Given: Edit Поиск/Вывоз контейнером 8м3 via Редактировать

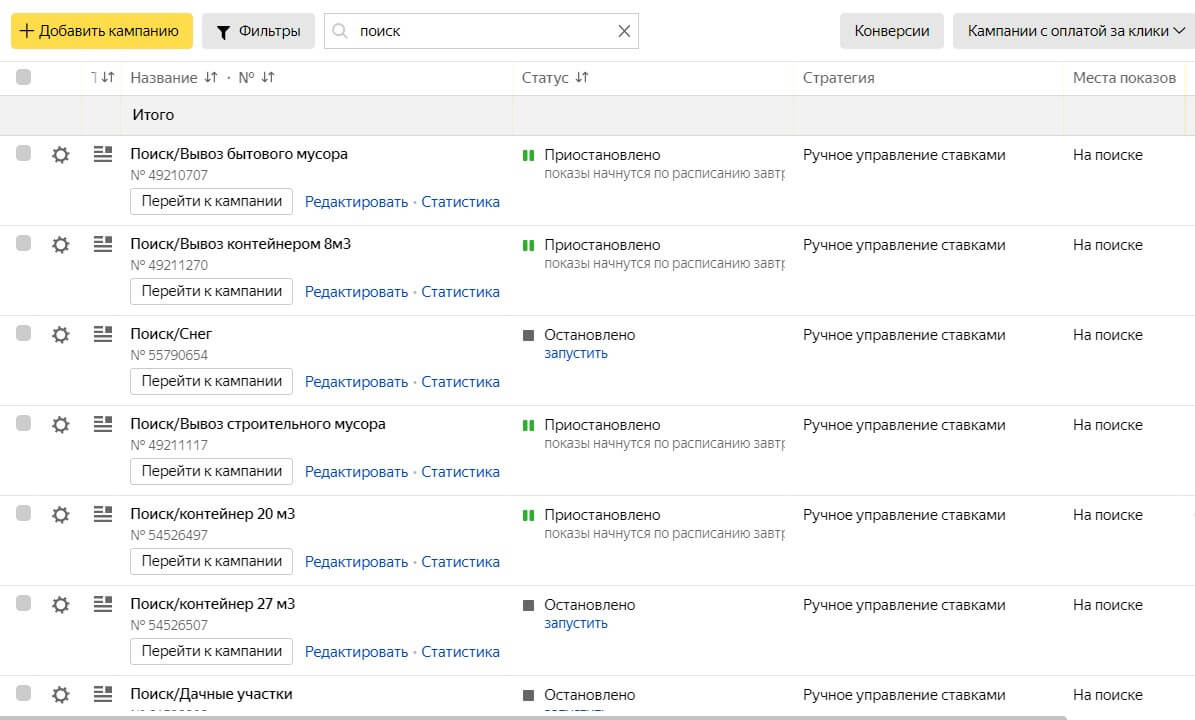Looking at the screenshot, I should (356, 292).
